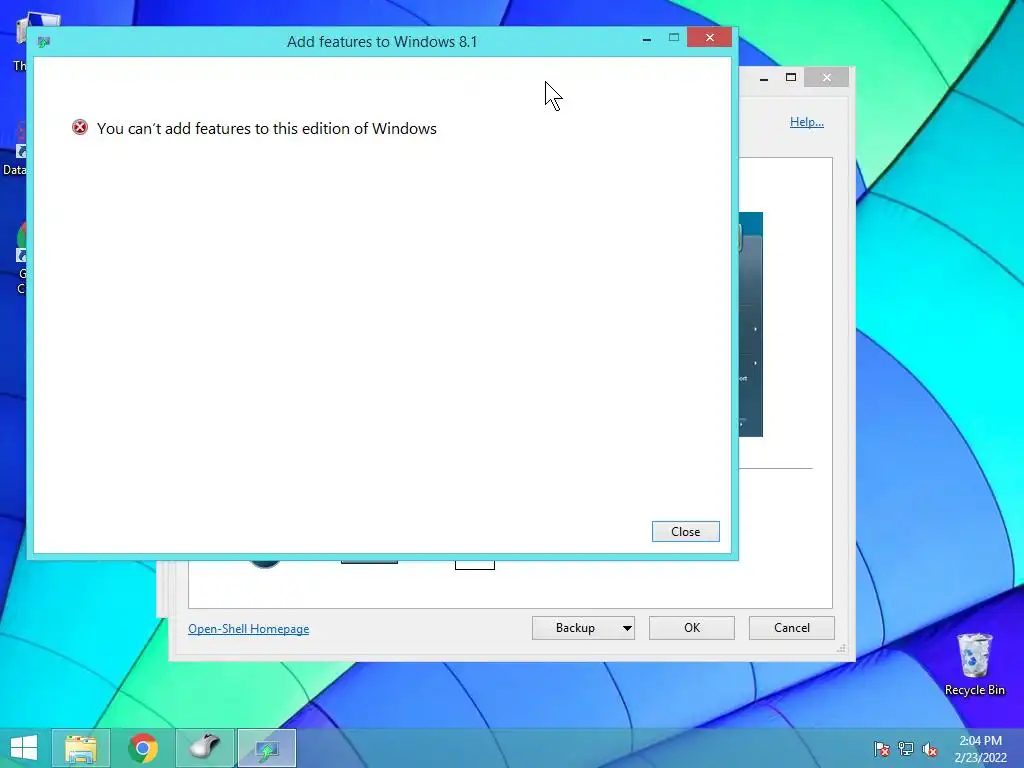Click the muted volume tray icon
This screenshot has height=768, width=1024.
[x=930, y=749]
